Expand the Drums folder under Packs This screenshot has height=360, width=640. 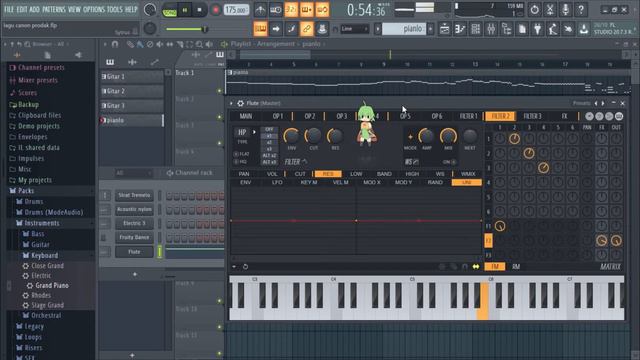pos(33,202)
